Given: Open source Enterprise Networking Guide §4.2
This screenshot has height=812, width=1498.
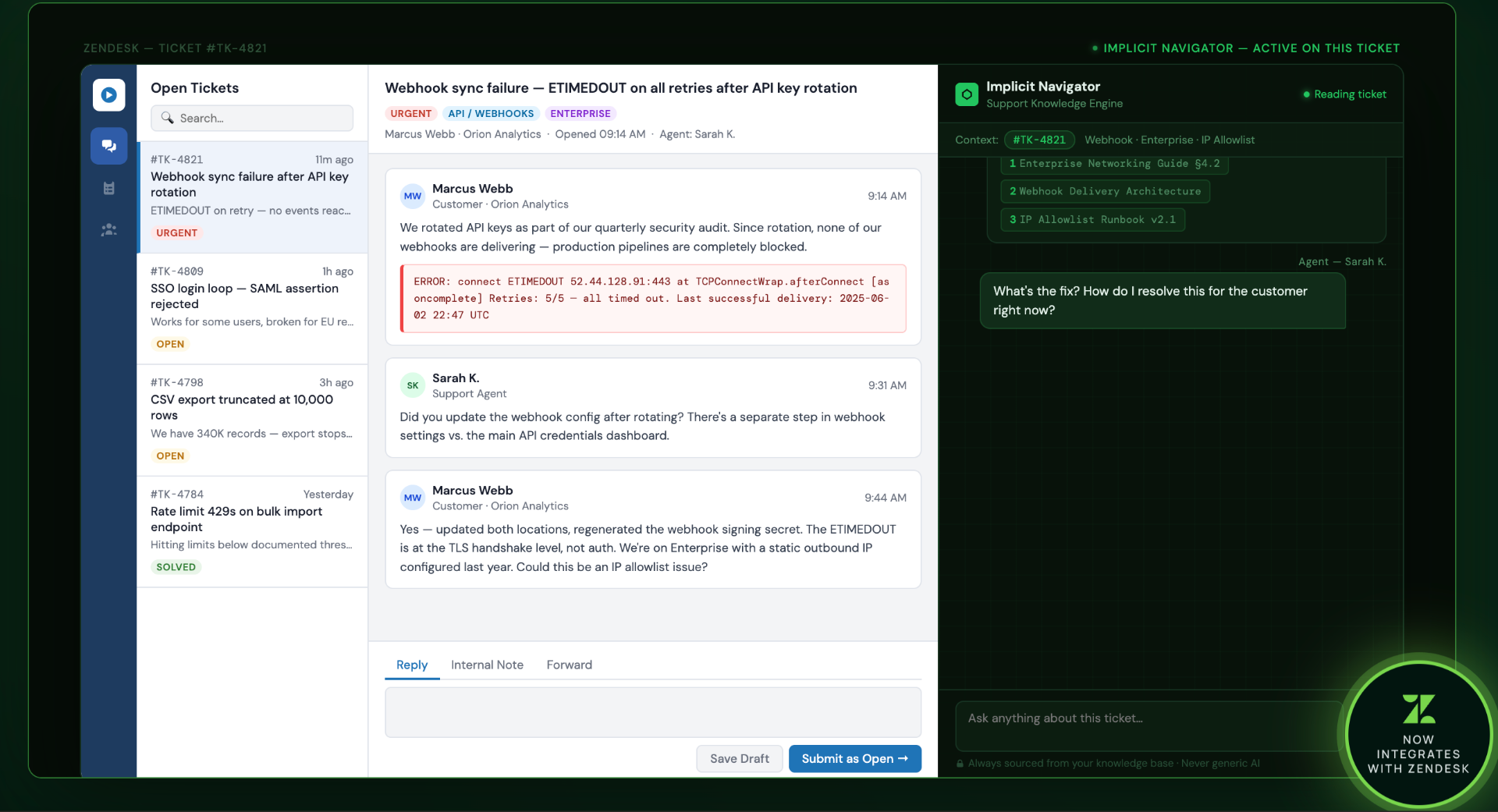Looking at the screenshot, I should (1114, 163).
